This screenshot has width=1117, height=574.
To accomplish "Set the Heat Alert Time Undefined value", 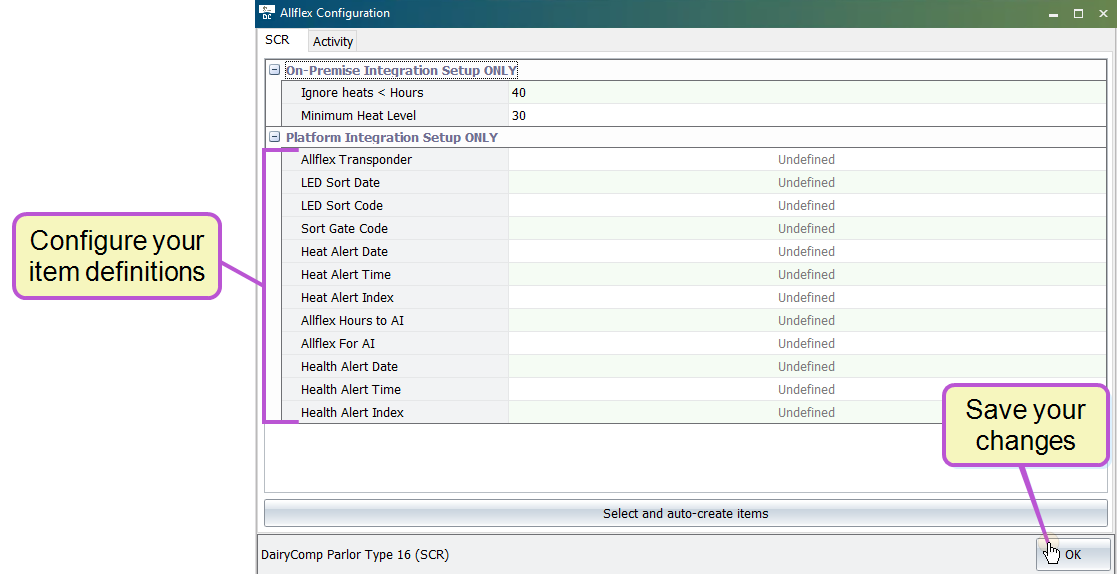I will (808, 274).
